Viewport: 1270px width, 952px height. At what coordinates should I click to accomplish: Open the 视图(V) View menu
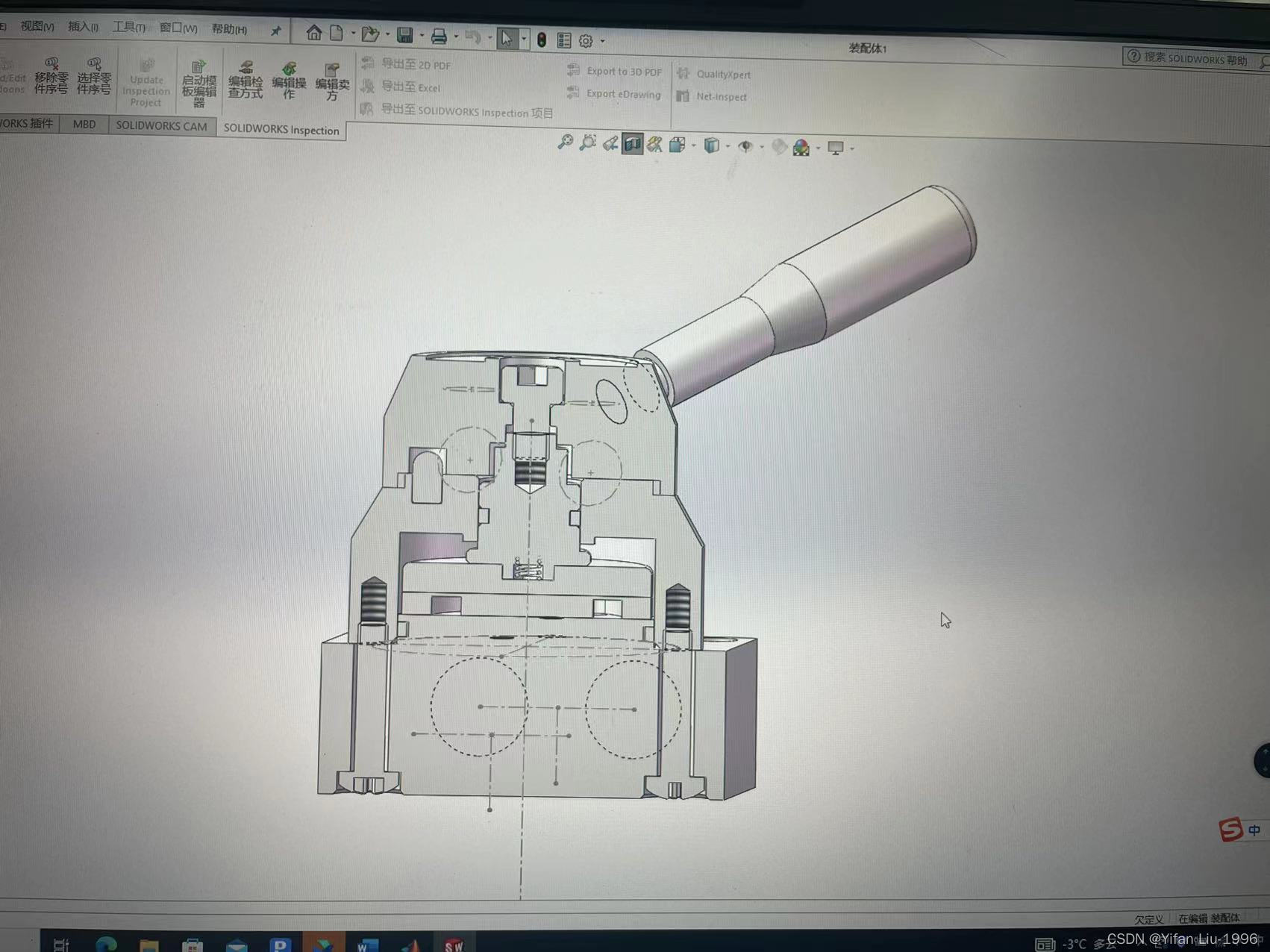coord(37,26)
